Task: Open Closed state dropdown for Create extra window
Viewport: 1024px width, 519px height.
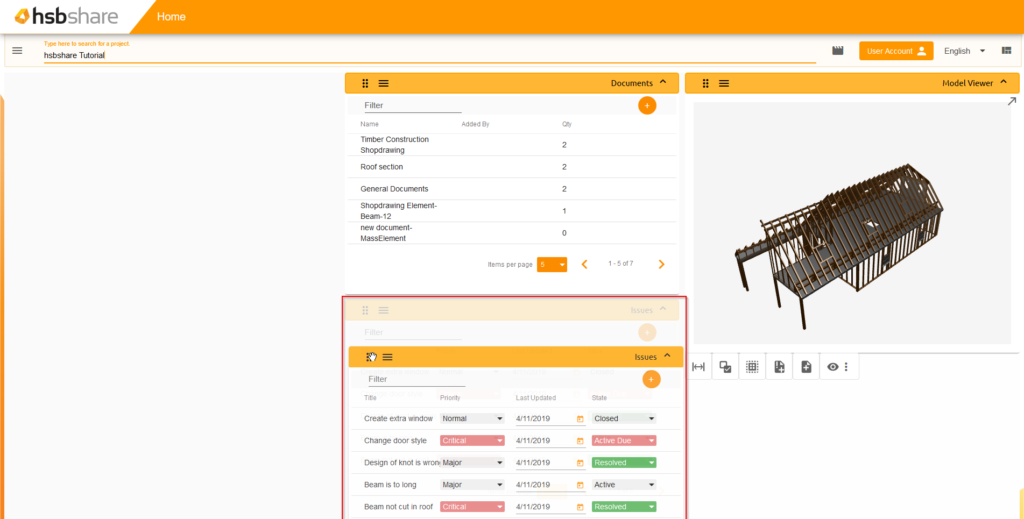Action: click(x=624, y=418)
